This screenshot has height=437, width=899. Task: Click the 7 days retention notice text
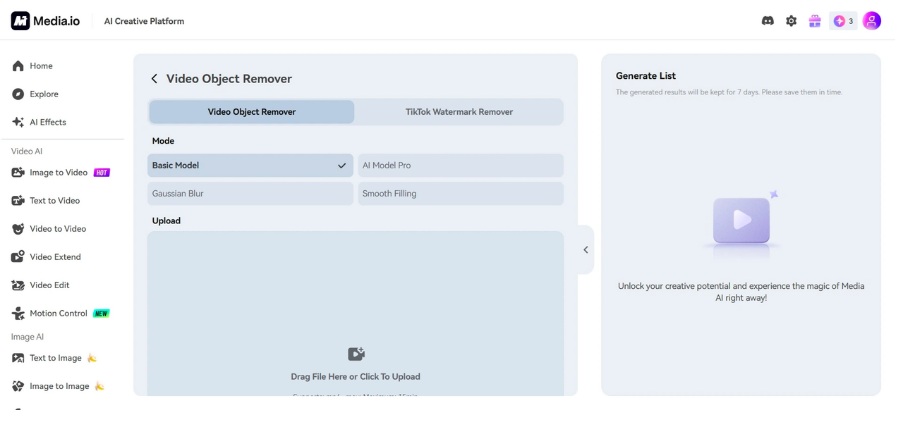tap(729, 92)
